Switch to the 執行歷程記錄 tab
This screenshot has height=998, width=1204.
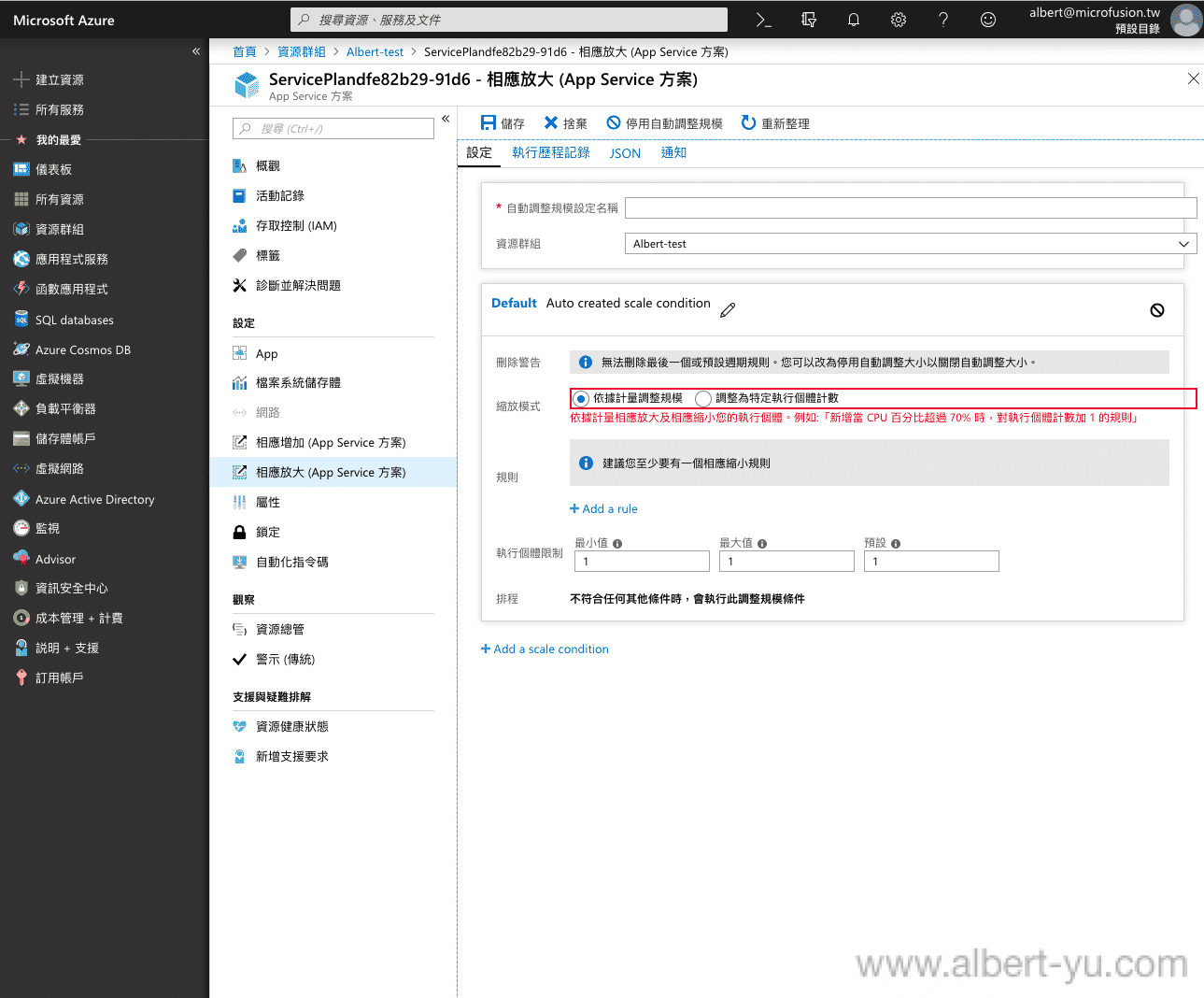point(551,152)
